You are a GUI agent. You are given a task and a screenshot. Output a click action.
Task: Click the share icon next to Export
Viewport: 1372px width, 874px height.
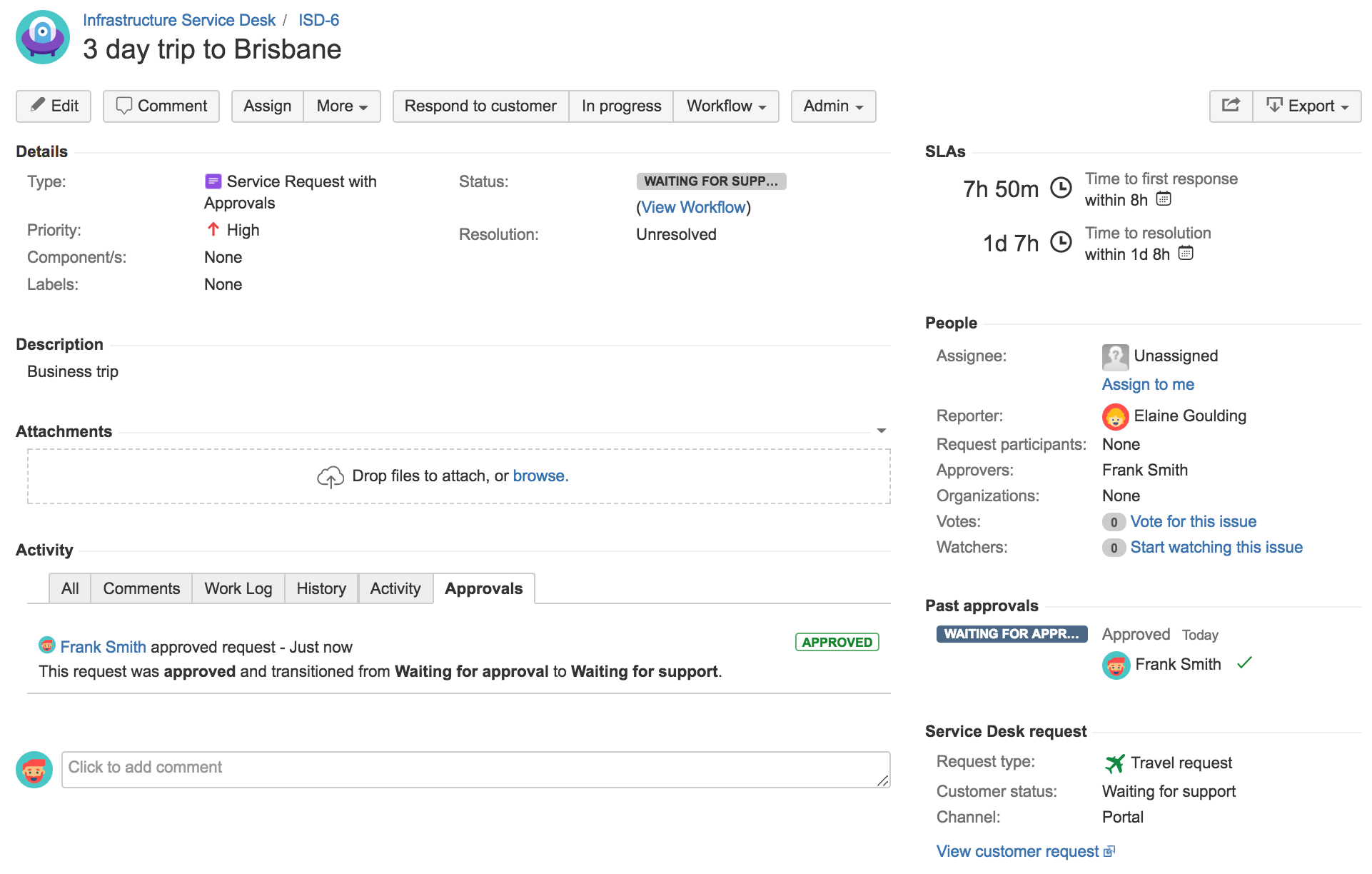1231,106
